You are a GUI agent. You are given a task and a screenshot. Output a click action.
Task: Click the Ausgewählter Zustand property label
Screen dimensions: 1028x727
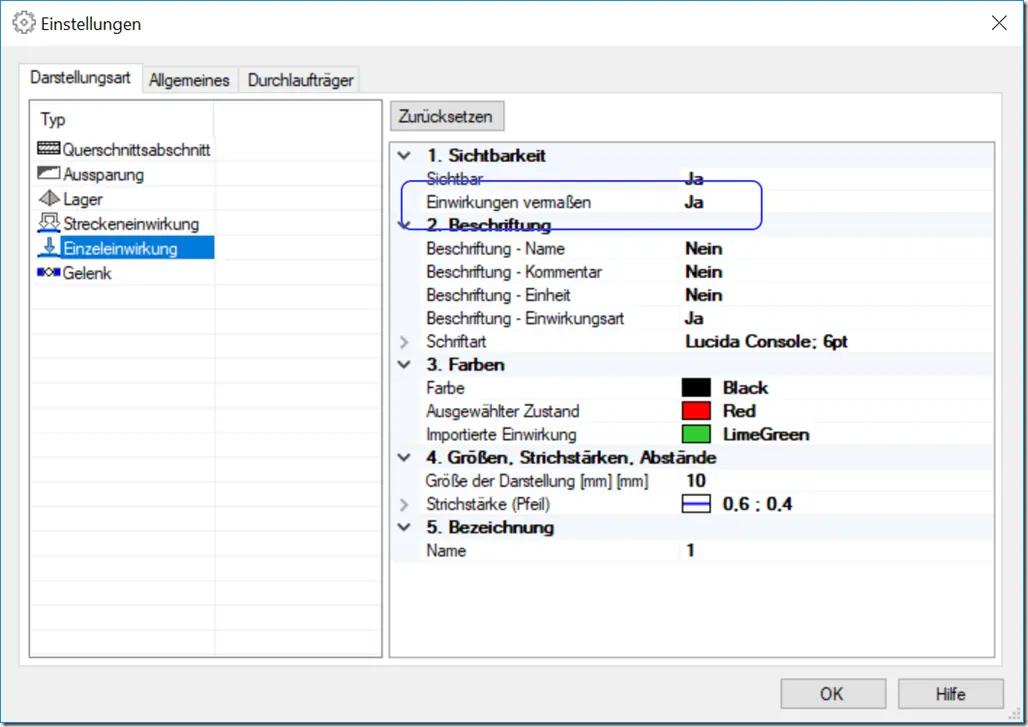pyautogui.click(x=503, y=411)
